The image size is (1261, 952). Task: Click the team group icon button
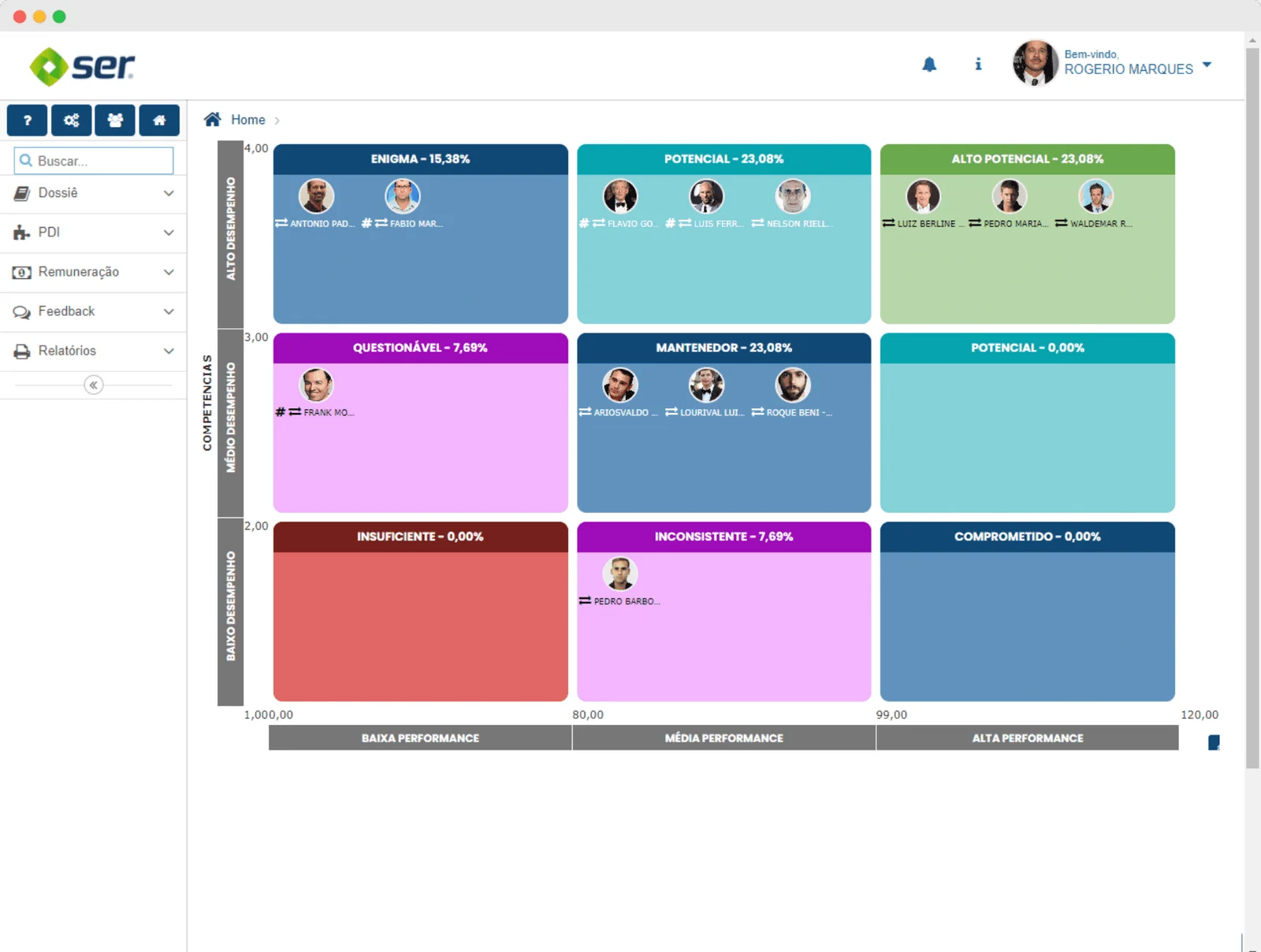[115, 121]
